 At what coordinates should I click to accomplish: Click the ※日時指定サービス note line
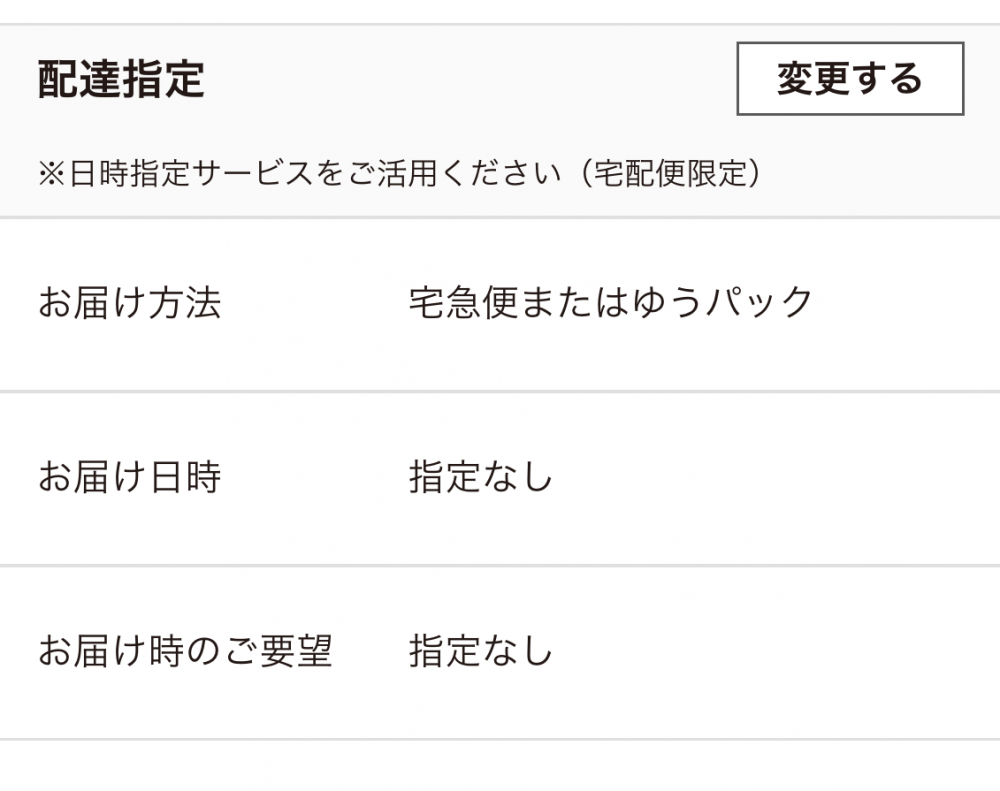point(400,174)
